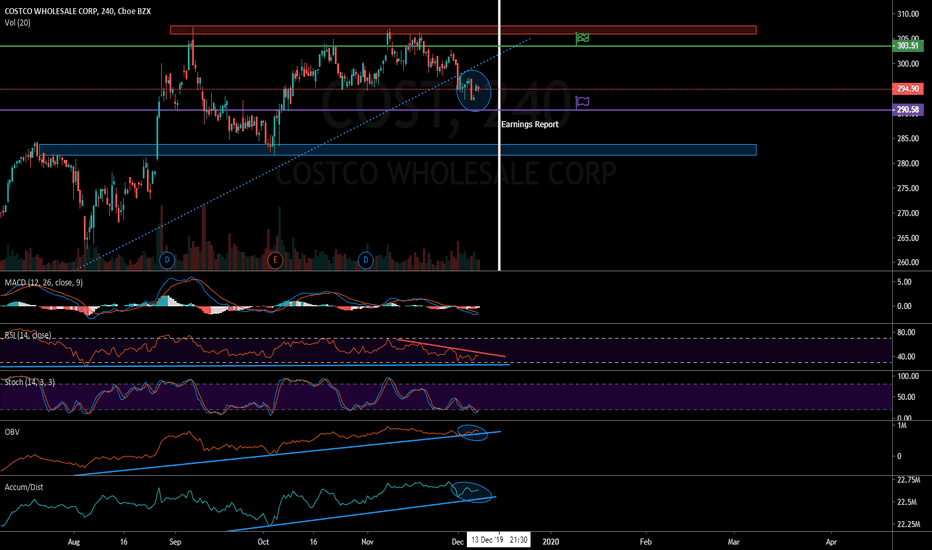The height and width of the screenshot is (550, 932).
Task: Click the OBV indicator label
Action: (x=12, y=432)
